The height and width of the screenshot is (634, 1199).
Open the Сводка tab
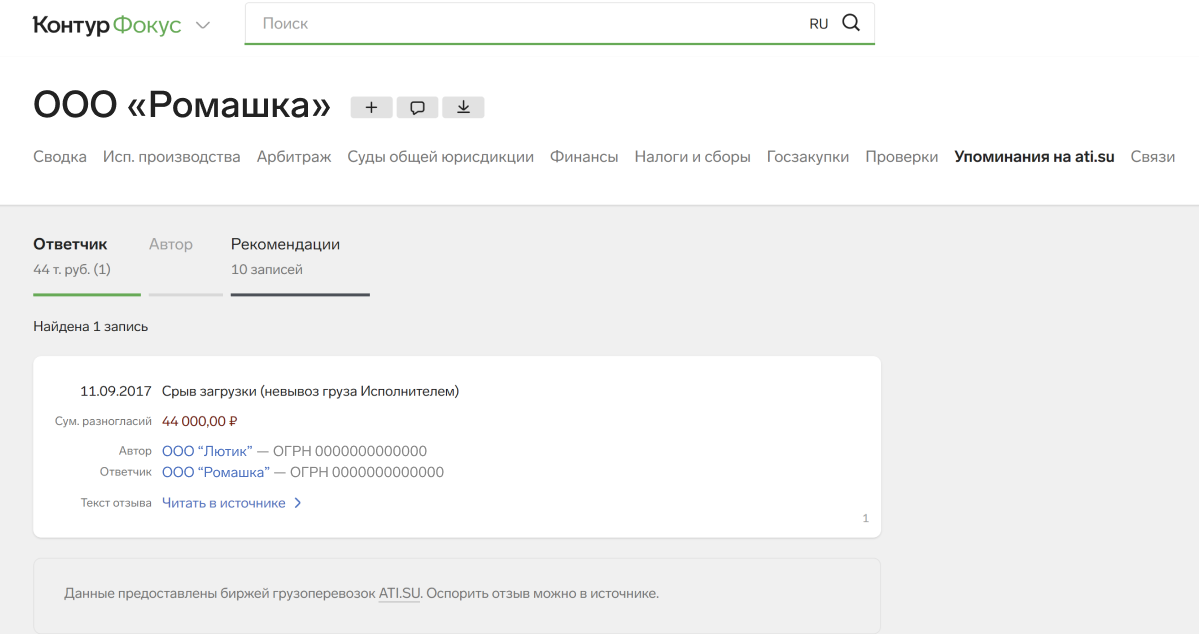60,157
